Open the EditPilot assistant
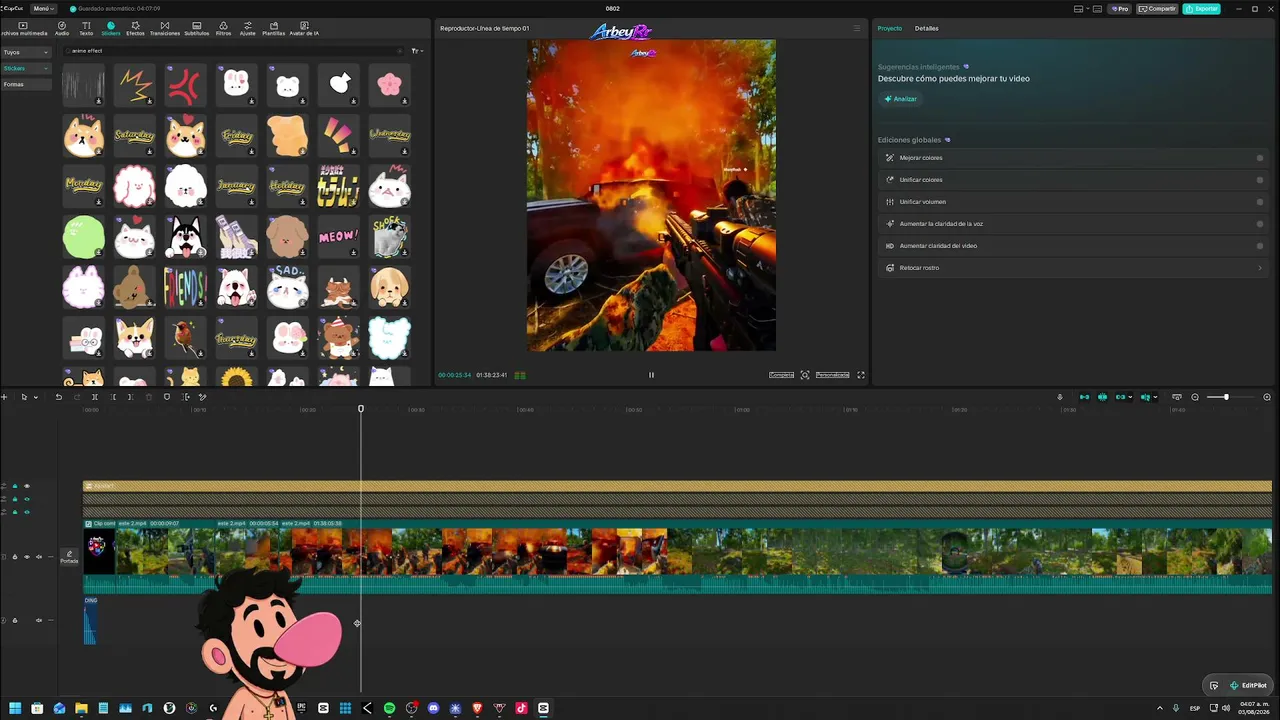The height and width of the screenshot is (720, 1280). tap(1248, 685)
